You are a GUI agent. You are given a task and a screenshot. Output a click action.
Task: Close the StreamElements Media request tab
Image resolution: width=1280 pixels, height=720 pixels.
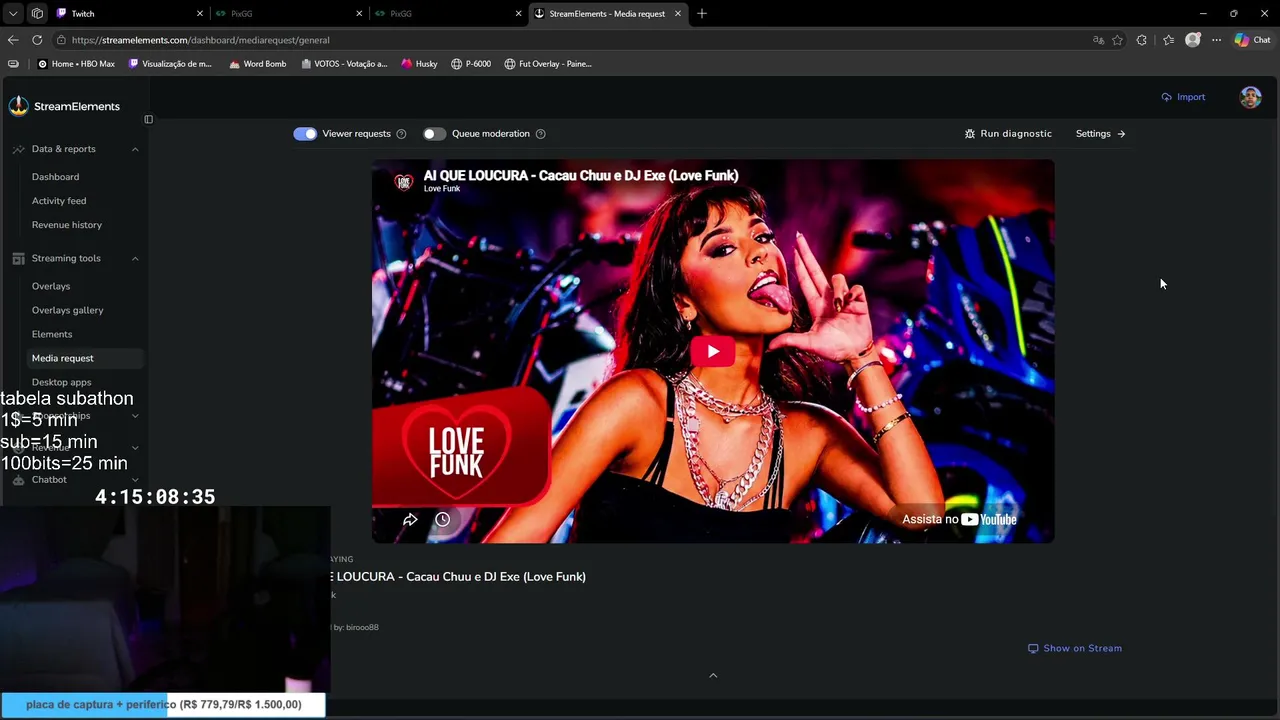678,14
